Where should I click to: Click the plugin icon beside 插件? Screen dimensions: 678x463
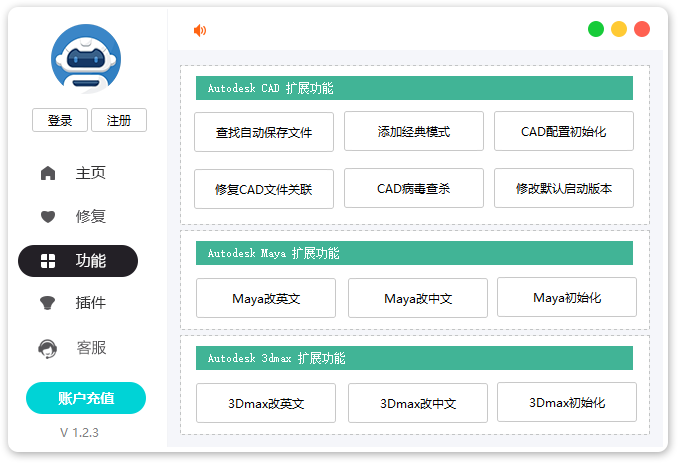[x=48, y=303]
